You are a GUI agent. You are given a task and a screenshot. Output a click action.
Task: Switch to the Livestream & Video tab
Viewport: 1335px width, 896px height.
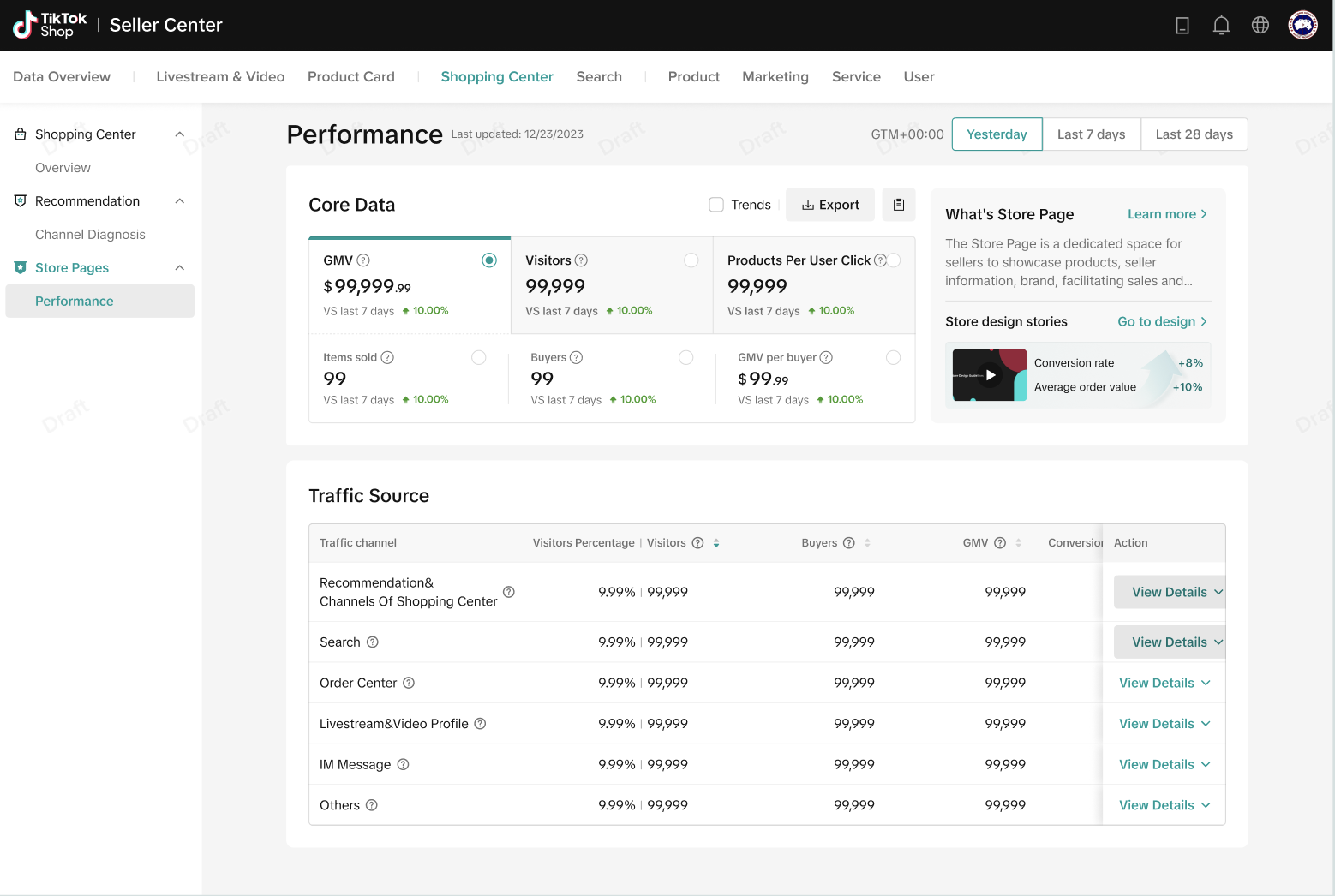220,77
